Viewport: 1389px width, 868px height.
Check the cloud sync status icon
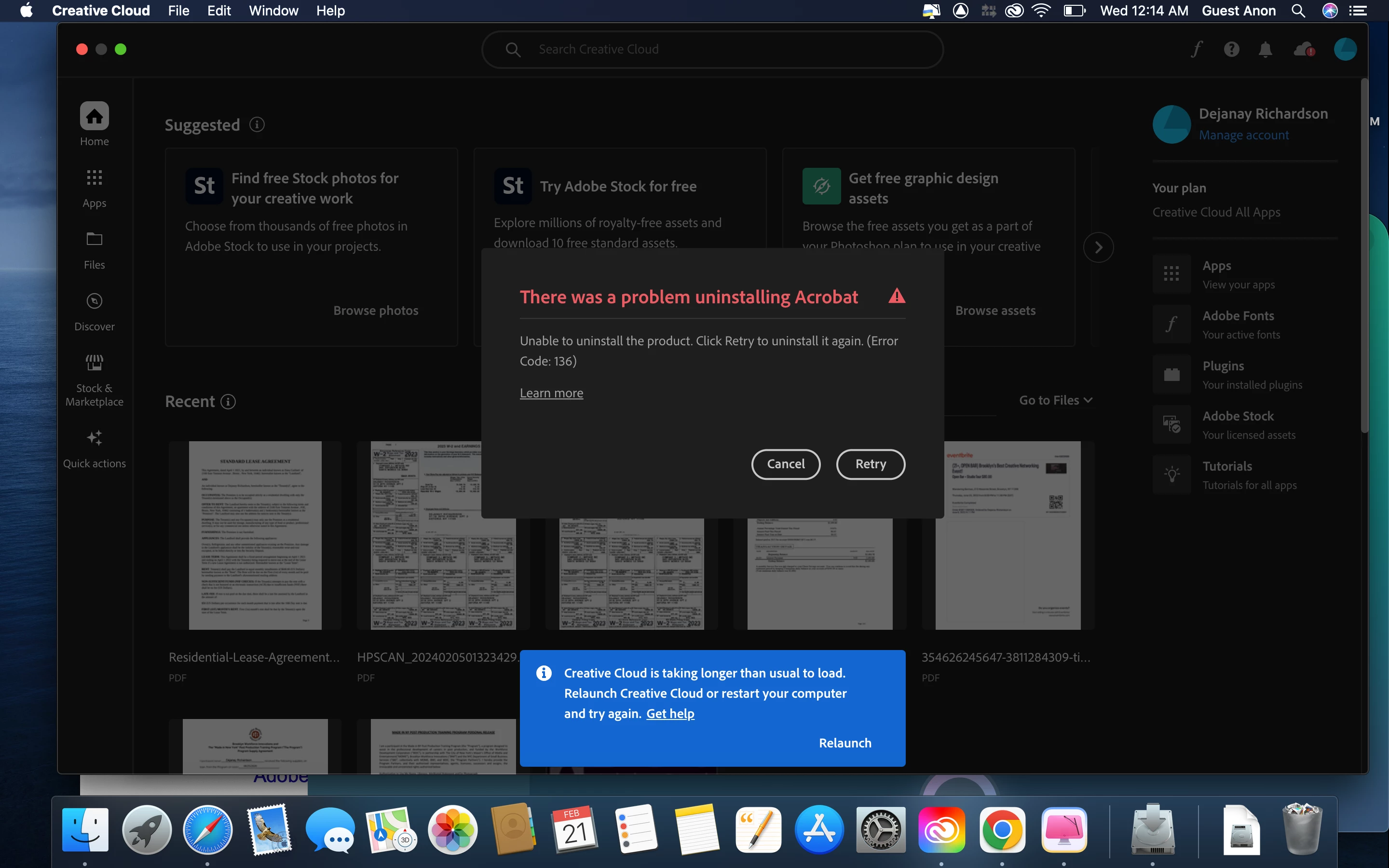1304,49
